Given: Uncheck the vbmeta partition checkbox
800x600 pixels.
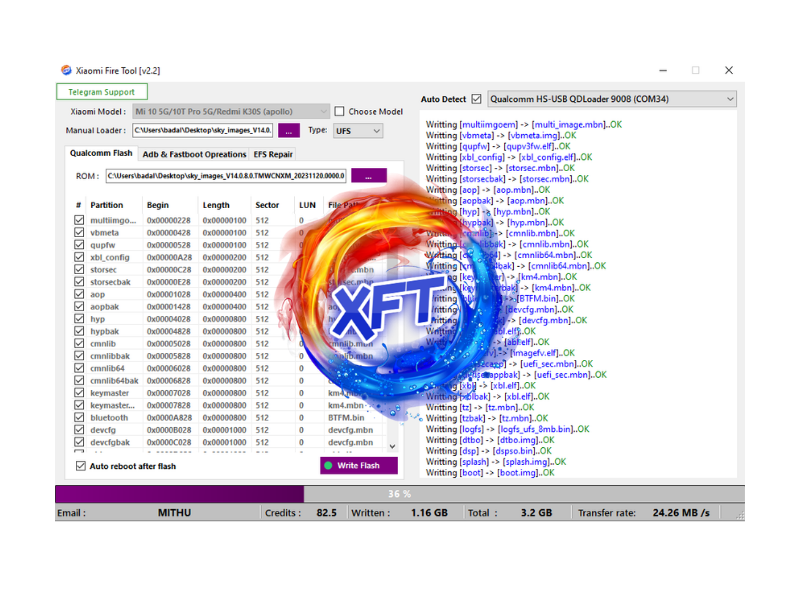Looking at the screenshot, I should (79, 232).
